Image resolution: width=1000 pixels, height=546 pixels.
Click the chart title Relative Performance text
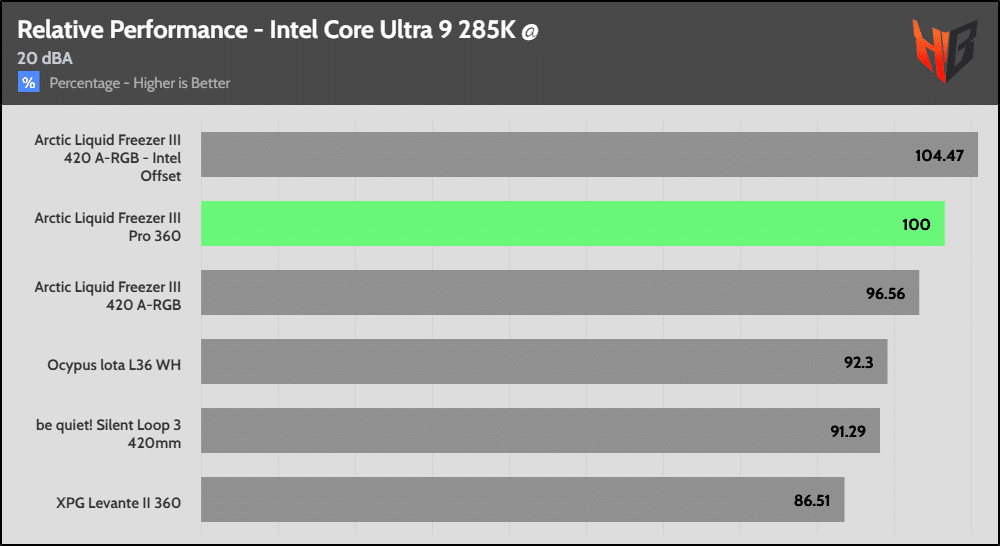pos(265,30)
